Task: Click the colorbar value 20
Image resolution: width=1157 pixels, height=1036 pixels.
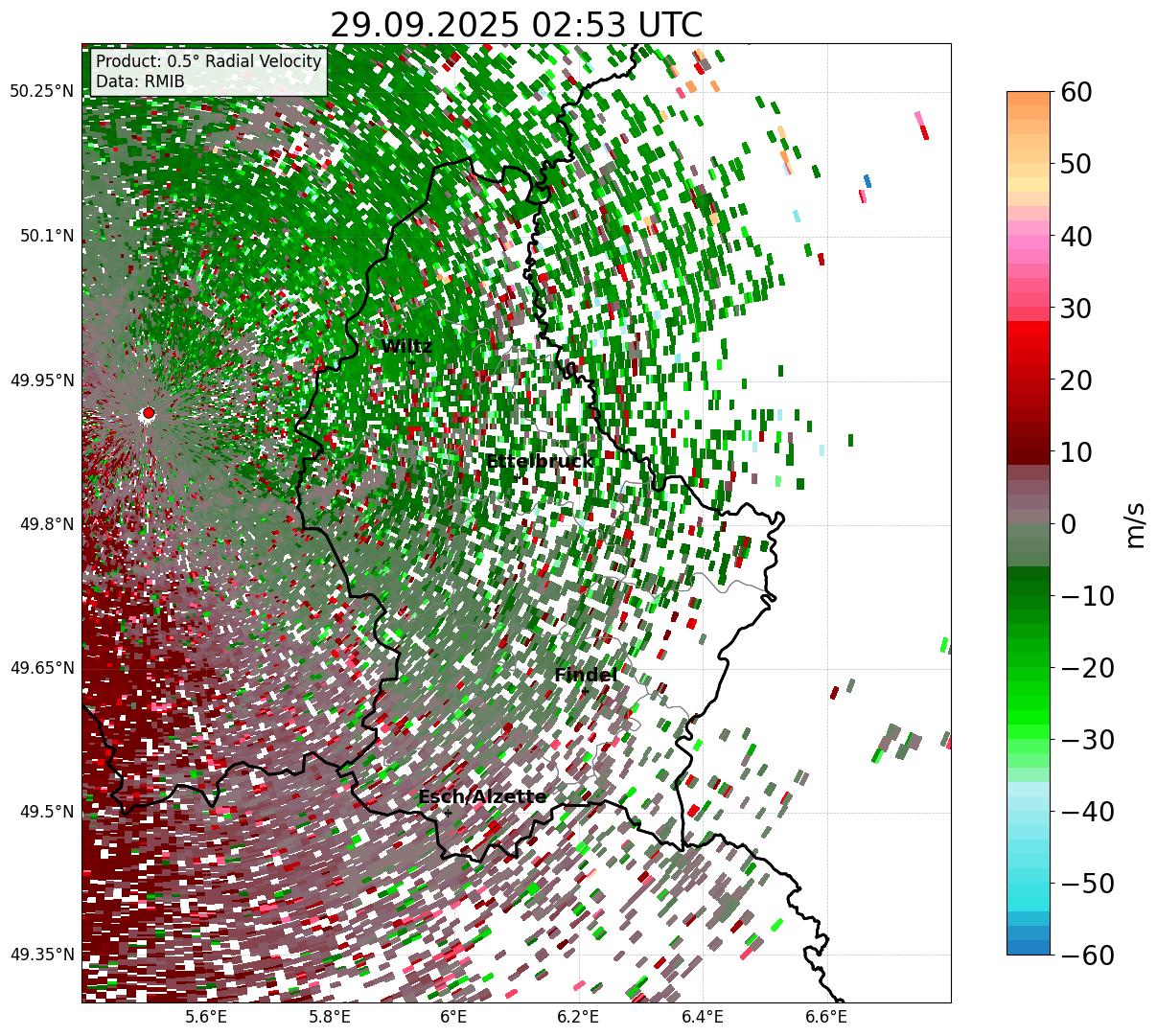Action: tap(1076, 380)
